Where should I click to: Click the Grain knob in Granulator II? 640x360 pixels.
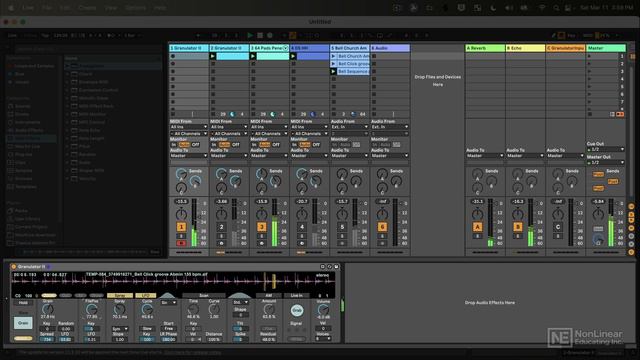point(48,309)
